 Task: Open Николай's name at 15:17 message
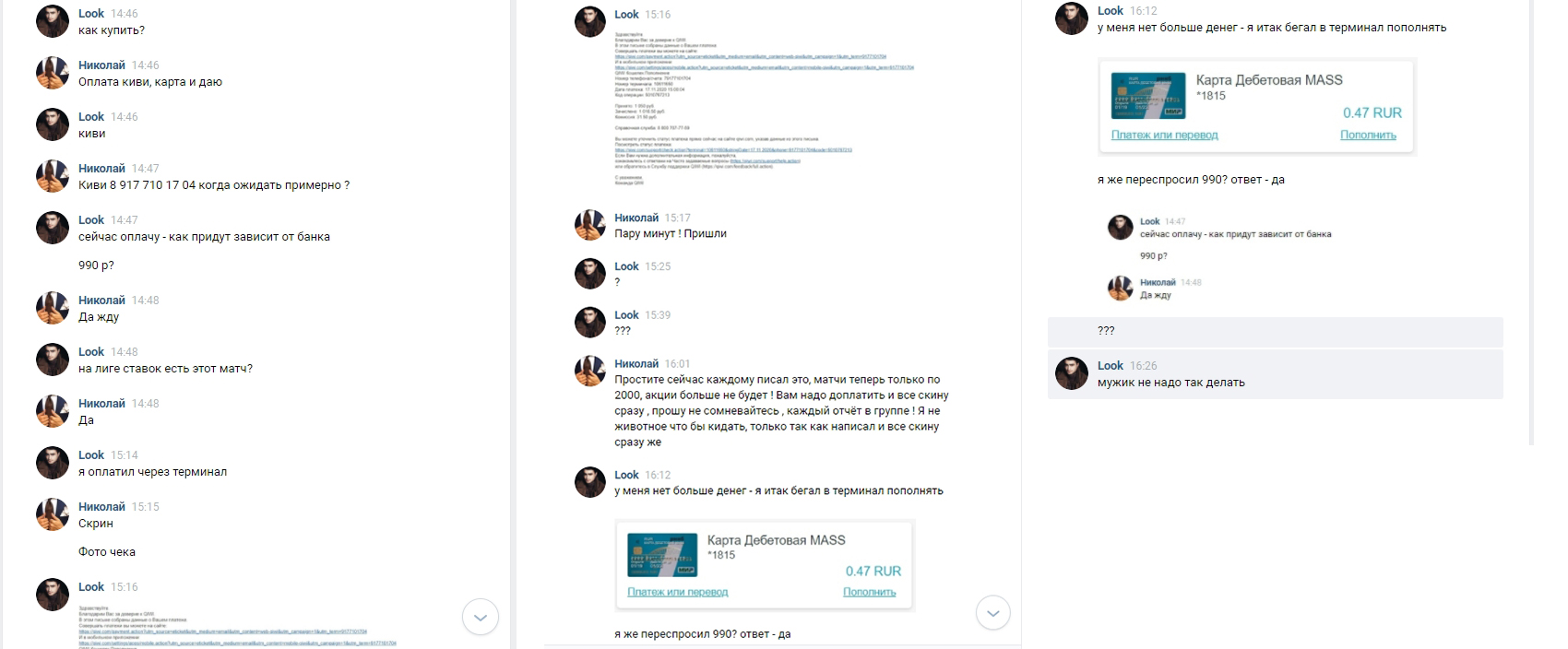click(636, 218)
